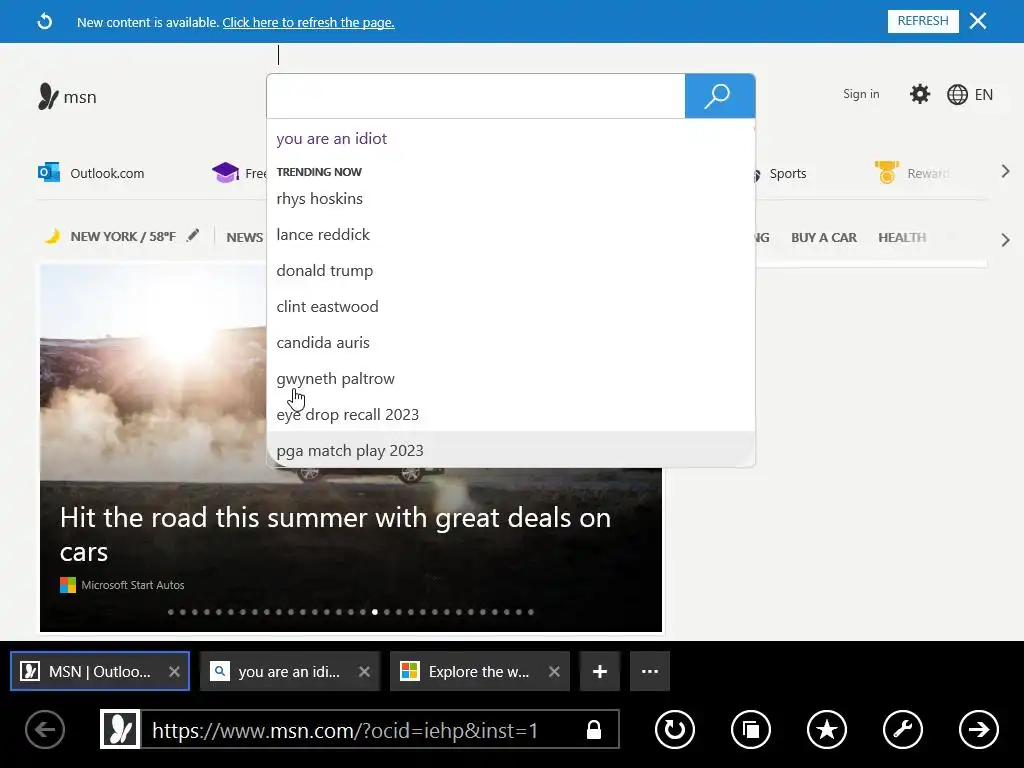Image resolution: width=1024 pixels, height=768 pixels.
Task: Click 'Click here to refresh the page' link
Action: 308,22
